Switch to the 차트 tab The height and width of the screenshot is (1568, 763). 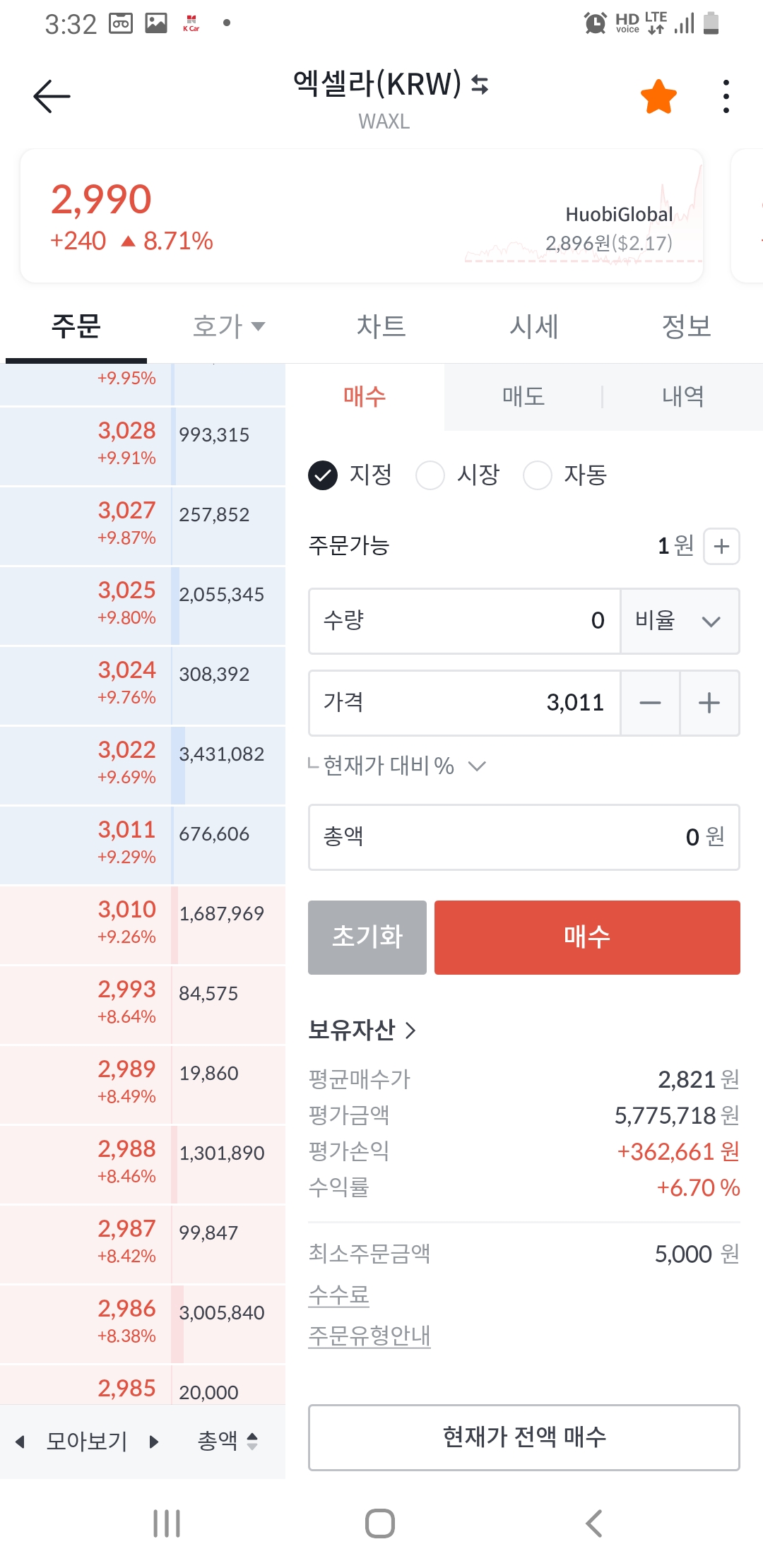pyautogui.click(x=381, y=326)
